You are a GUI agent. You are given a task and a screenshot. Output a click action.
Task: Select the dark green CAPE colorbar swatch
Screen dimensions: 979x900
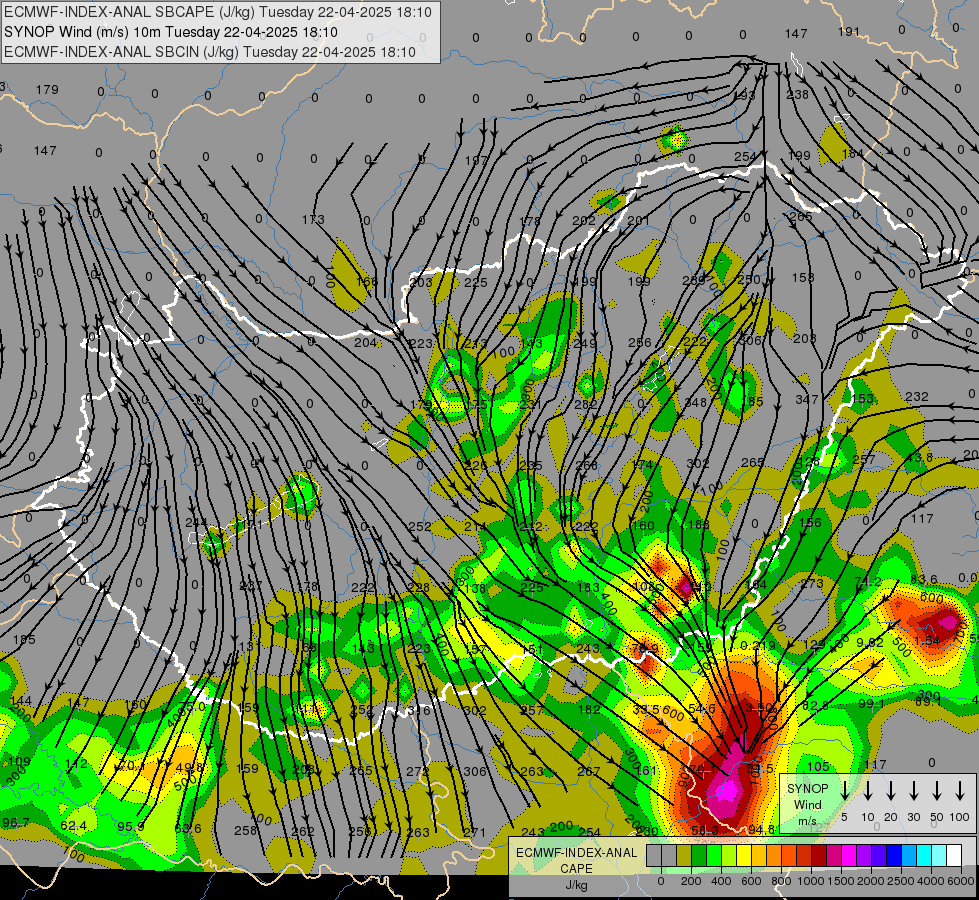coord(699,856)
